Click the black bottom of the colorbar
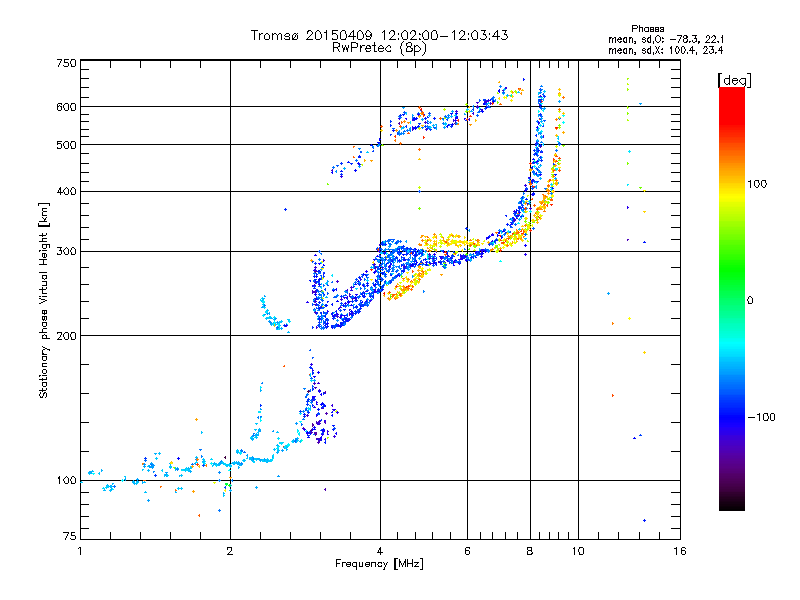This screenshot has width=800, height=600. [x=732, y=503]
